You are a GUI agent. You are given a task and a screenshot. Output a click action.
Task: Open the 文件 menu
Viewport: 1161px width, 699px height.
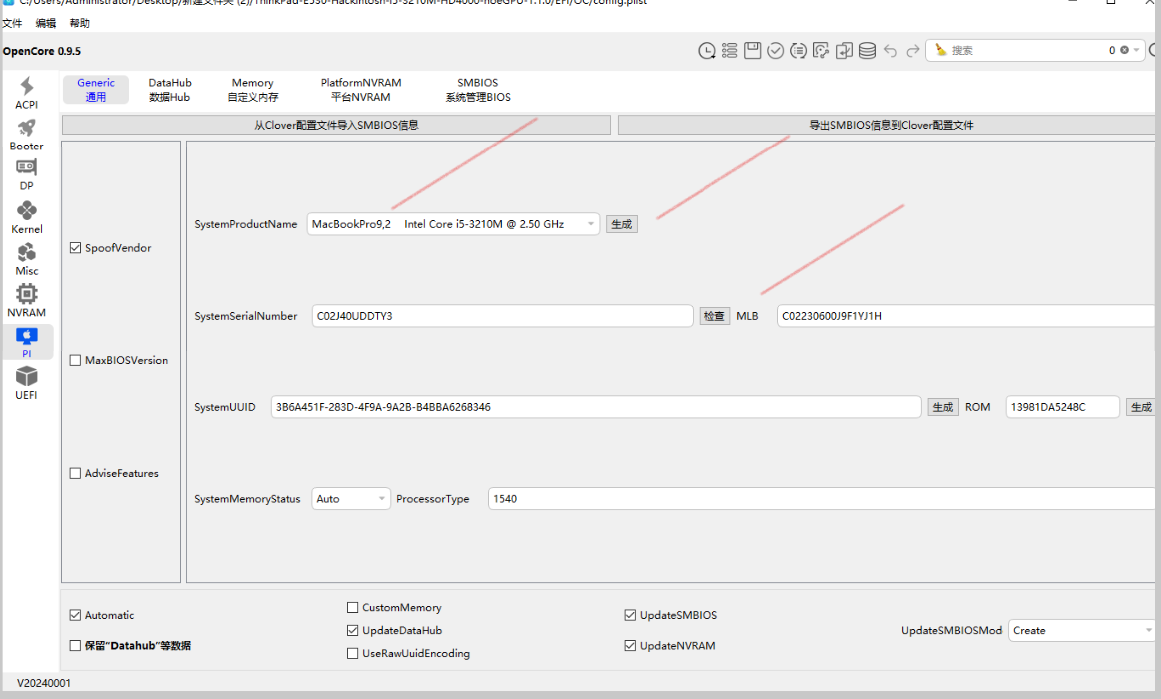[x=13, y=23]
